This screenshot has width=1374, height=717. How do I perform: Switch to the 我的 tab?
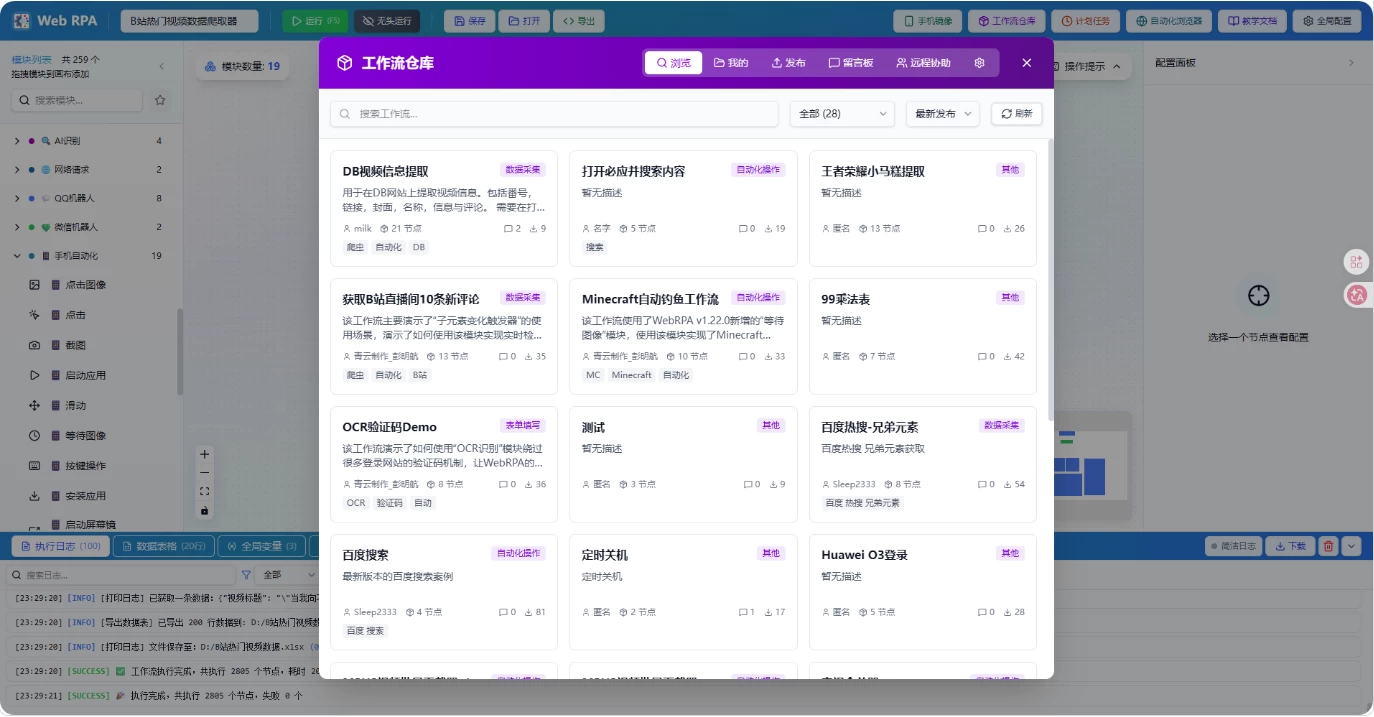coord(731,63)
